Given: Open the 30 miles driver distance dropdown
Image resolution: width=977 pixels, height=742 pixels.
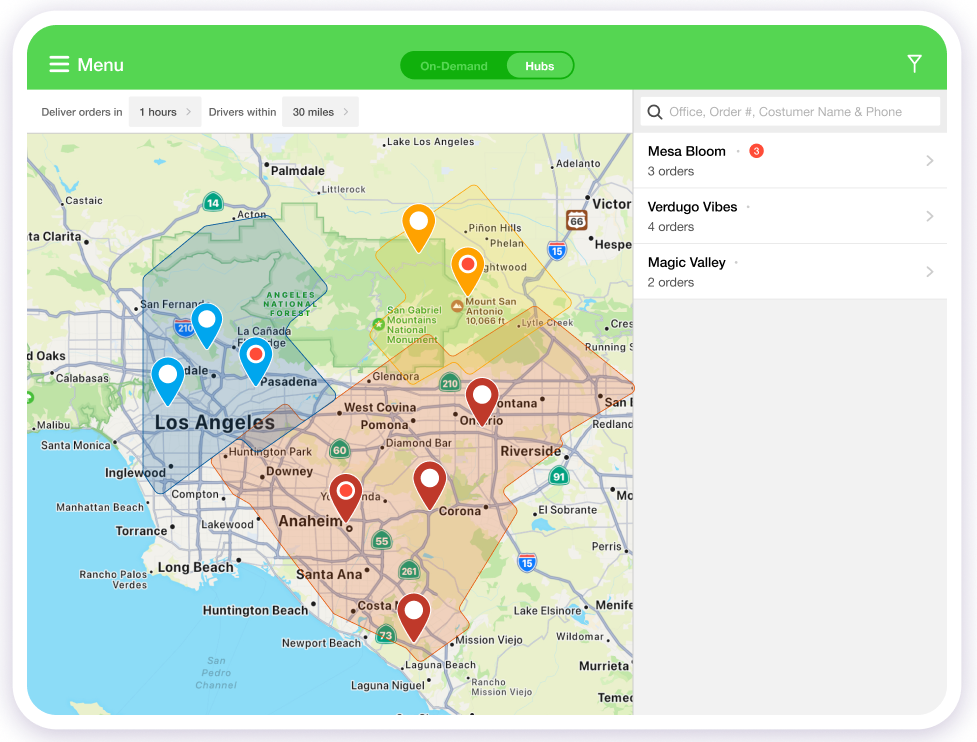Looking at the screenshot, I should pos(320,112).
